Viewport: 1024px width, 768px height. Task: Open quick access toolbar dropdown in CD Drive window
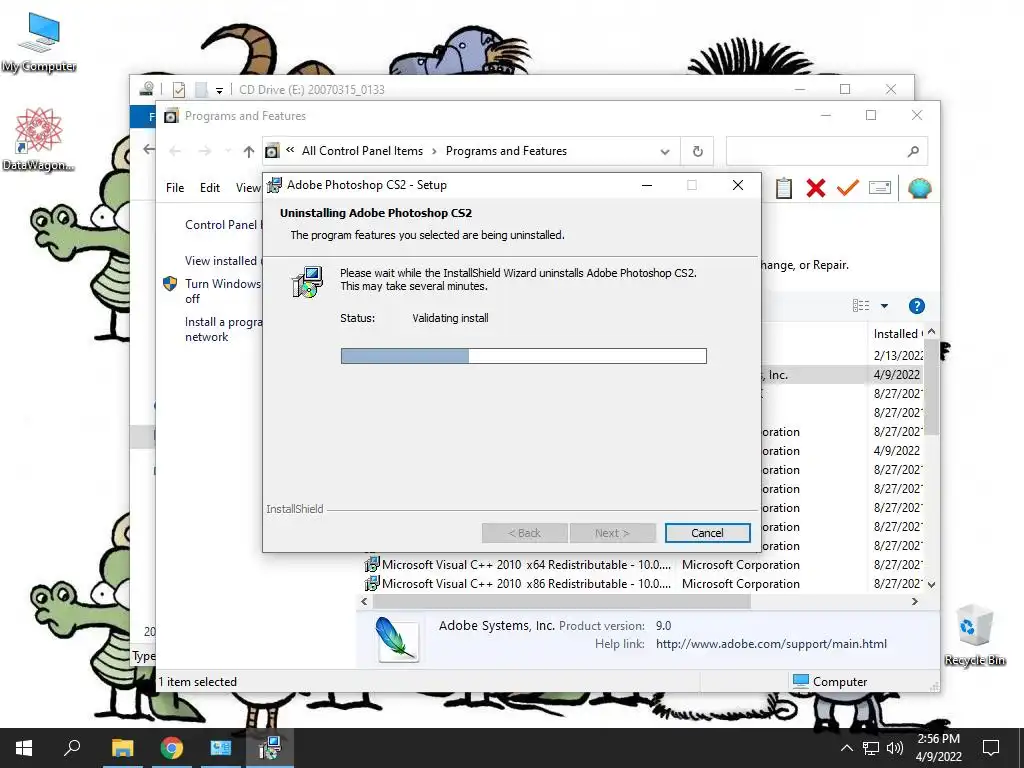click(x=219, y=90)
